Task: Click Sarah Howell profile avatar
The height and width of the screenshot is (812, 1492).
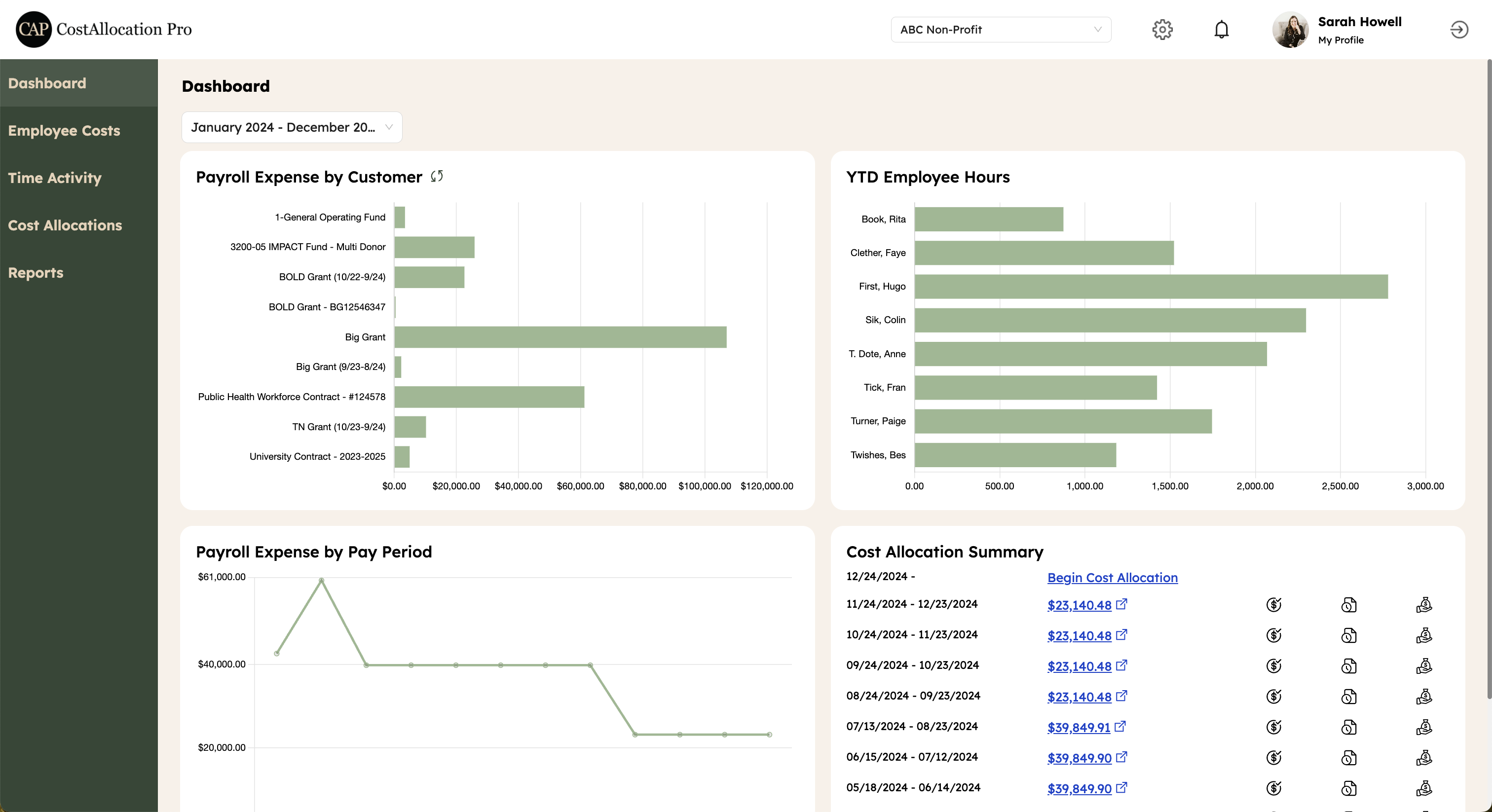Action: tap(1289, 30)
